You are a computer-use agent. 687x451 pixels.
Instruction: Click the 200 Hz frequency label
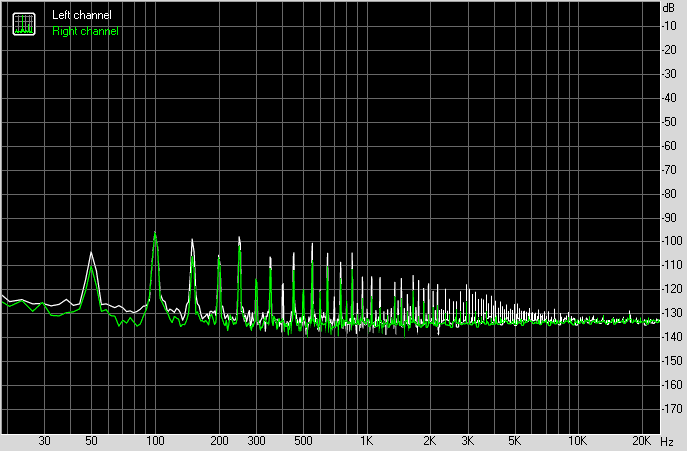[x=219, y=441]
